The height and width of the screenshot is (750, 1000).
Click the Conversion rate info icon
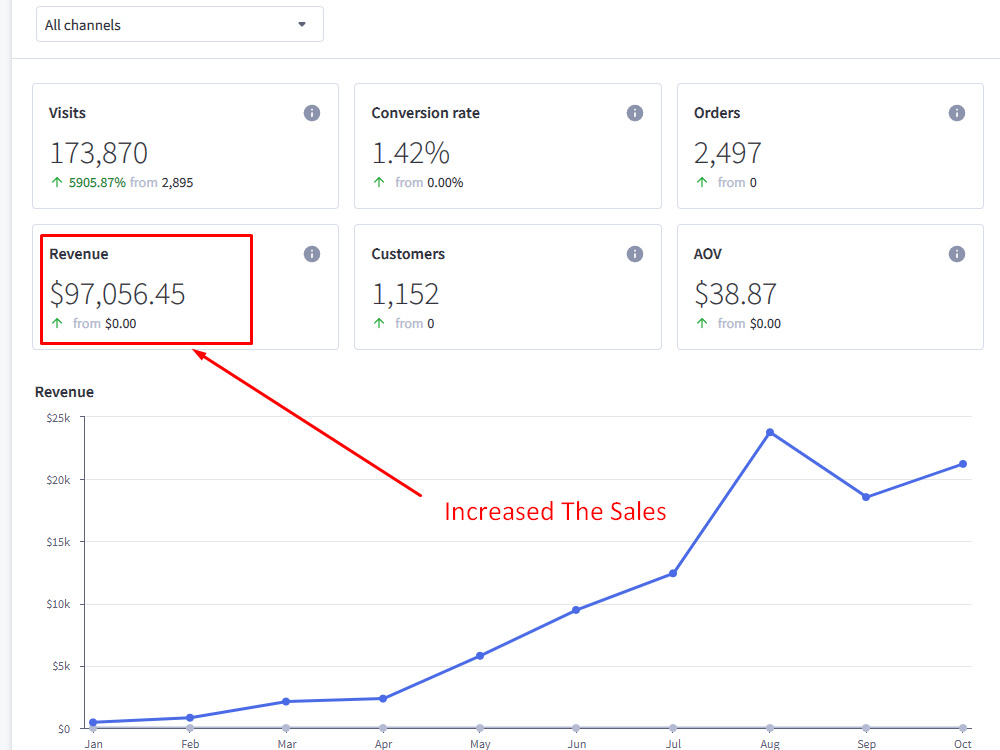click(635, 113)
